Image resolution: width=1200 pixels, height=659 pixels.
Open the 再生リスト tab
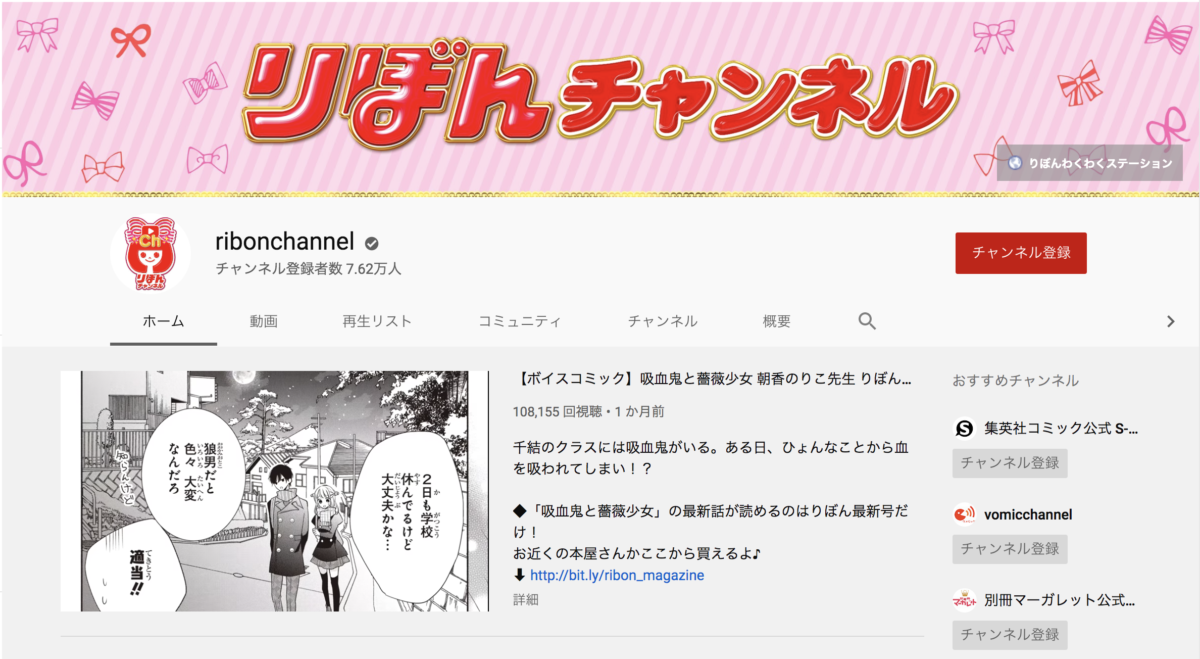coord(376,321)
